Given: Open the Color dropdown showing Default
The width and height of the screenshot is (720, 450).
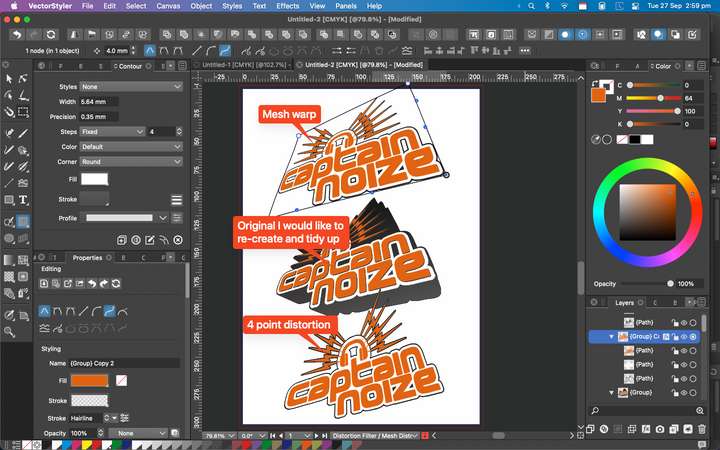Looking at the screenshot, I should (131, 147).
